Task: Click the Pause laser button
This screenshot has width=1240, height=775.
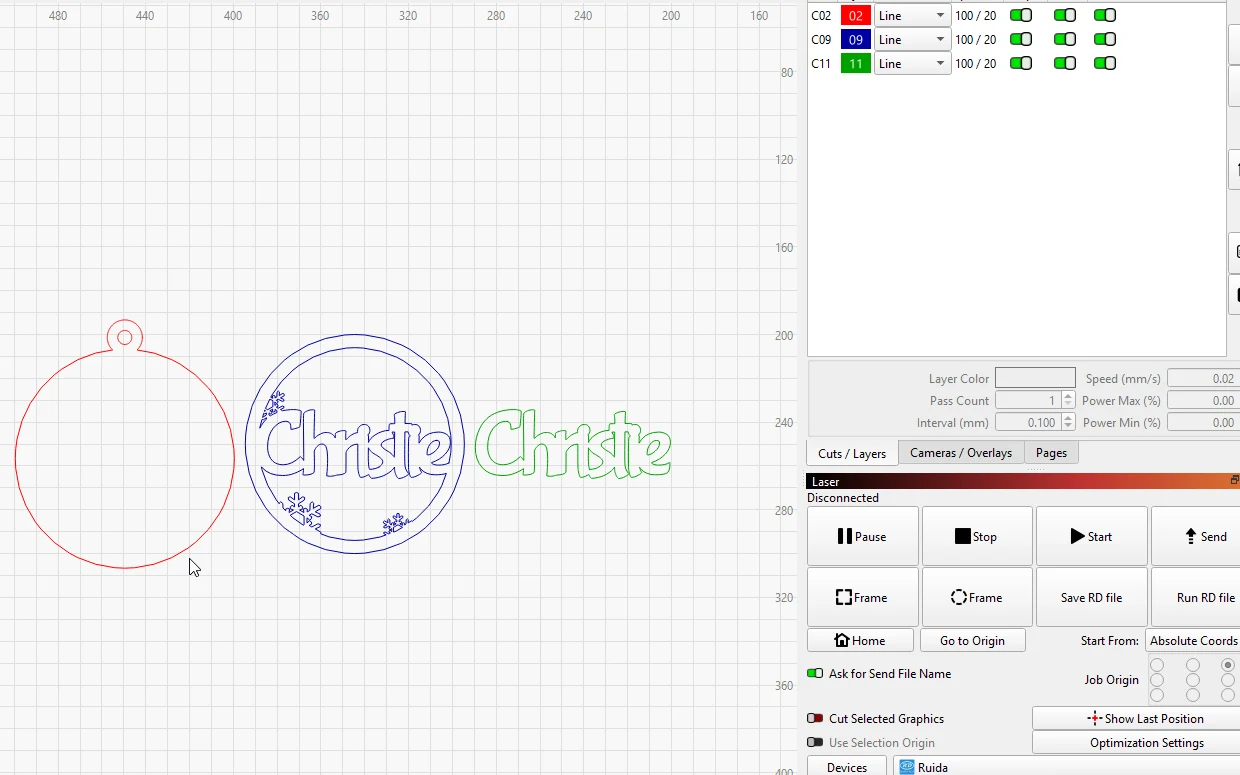Action: click(862, 536)
